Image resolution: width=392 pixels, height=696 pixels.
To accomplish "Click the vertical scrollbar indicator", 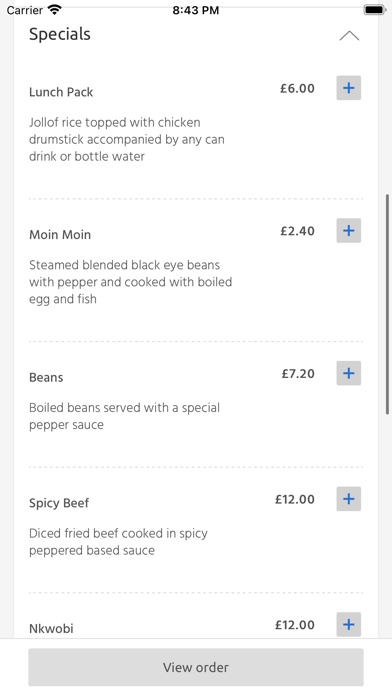I will [x=388, y=304].
